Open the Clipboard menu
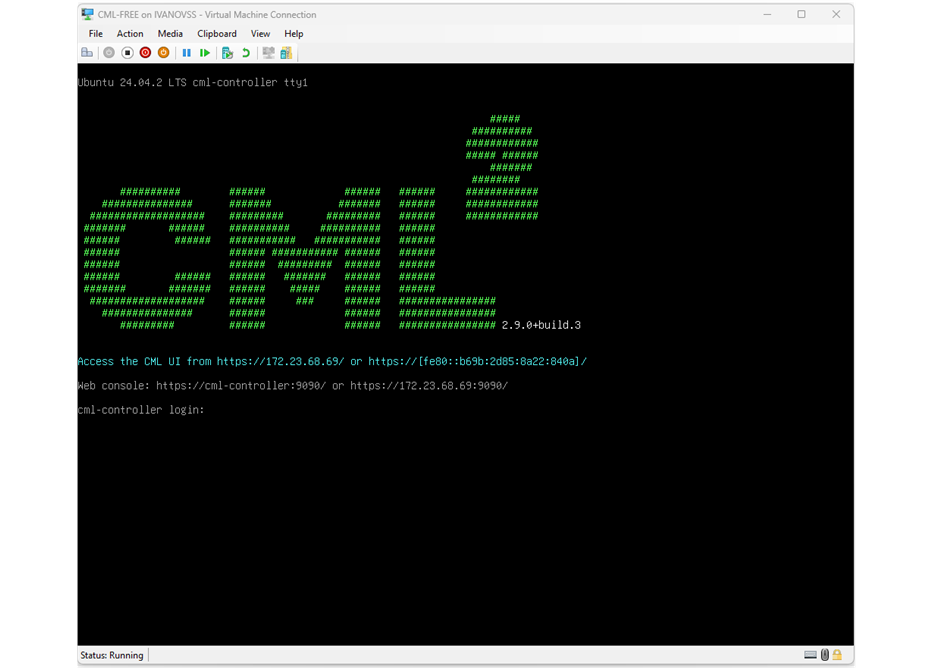This screenshot has width=933, height=668. (217, 34)
